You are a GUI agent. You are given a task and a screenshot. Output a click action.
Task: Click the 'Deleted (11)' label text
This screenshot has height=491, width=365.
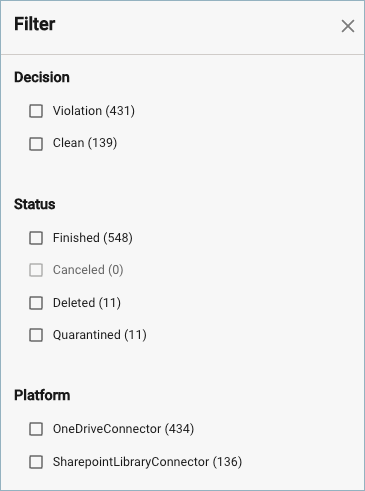tap(87, 303)
